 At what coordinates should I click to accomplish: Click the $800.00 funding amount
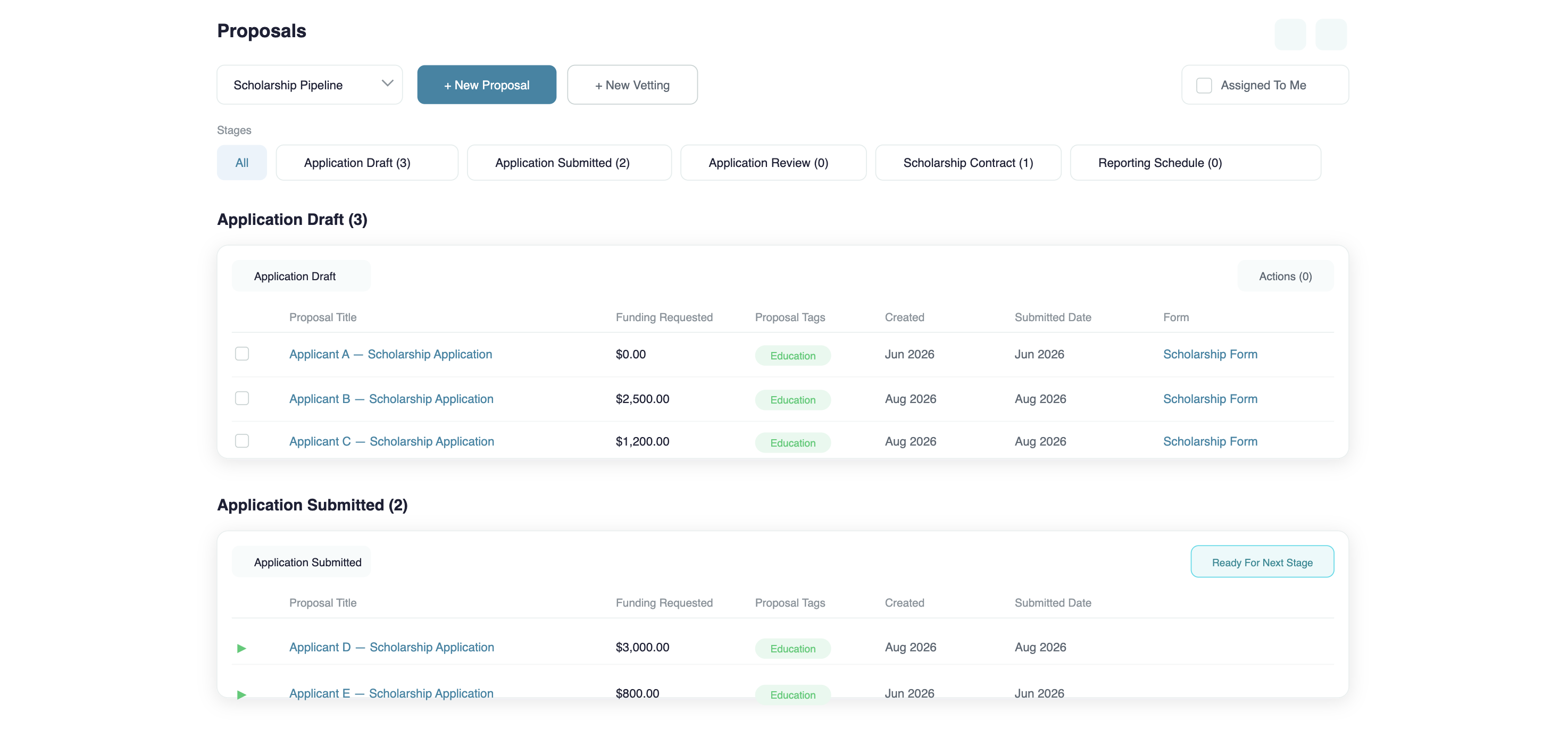[x=637, y=693]
